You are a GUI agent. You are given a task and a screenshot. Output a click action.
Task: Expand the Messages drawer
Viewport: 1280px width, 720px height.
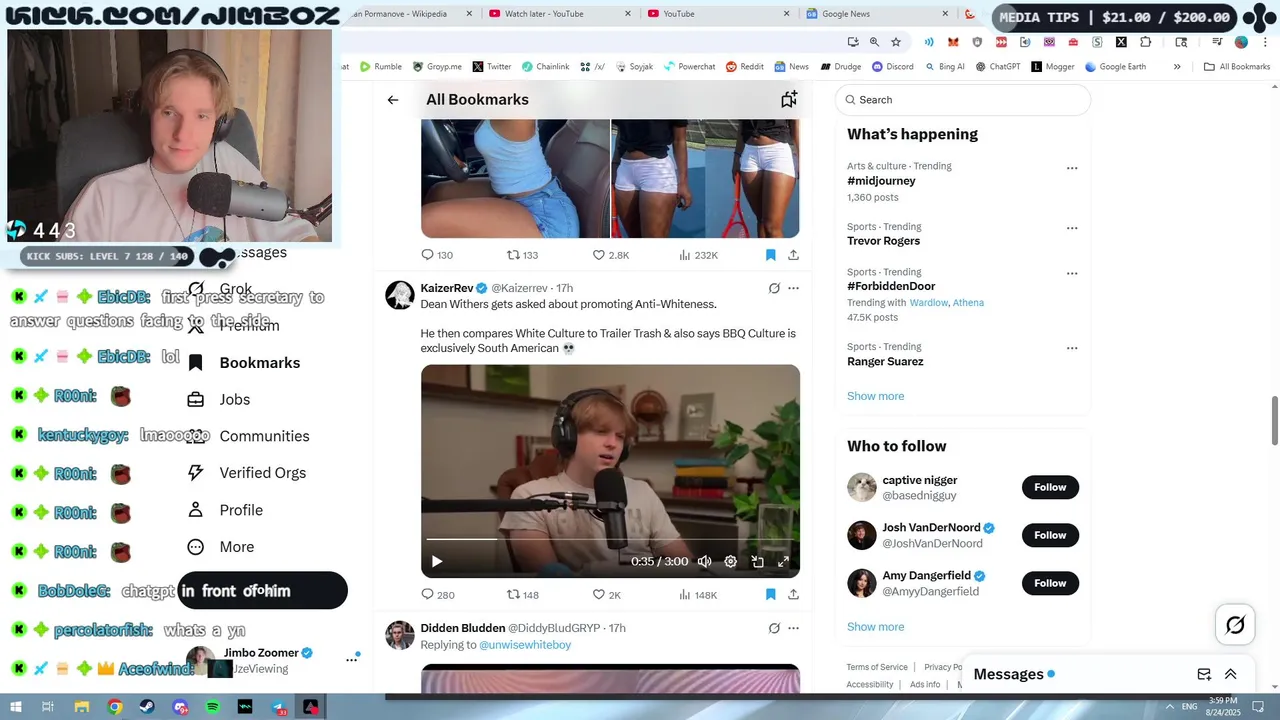[1231, 674]
